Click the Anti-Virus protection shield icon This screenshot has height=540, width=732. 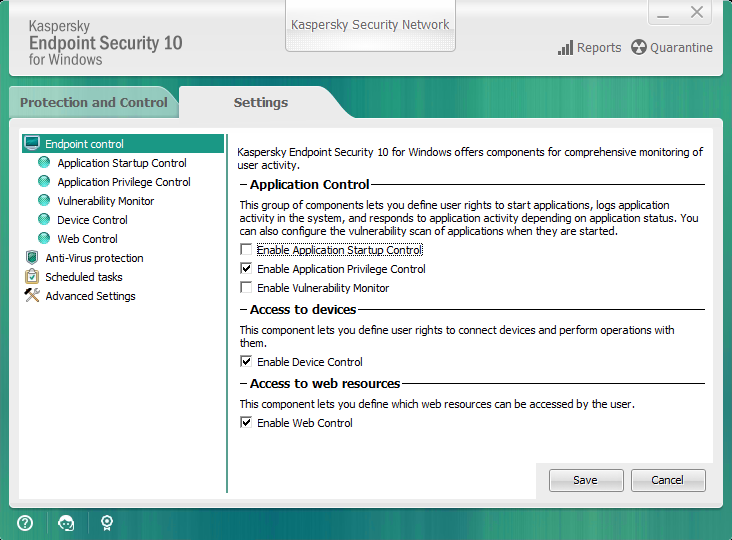pos(32,258)
